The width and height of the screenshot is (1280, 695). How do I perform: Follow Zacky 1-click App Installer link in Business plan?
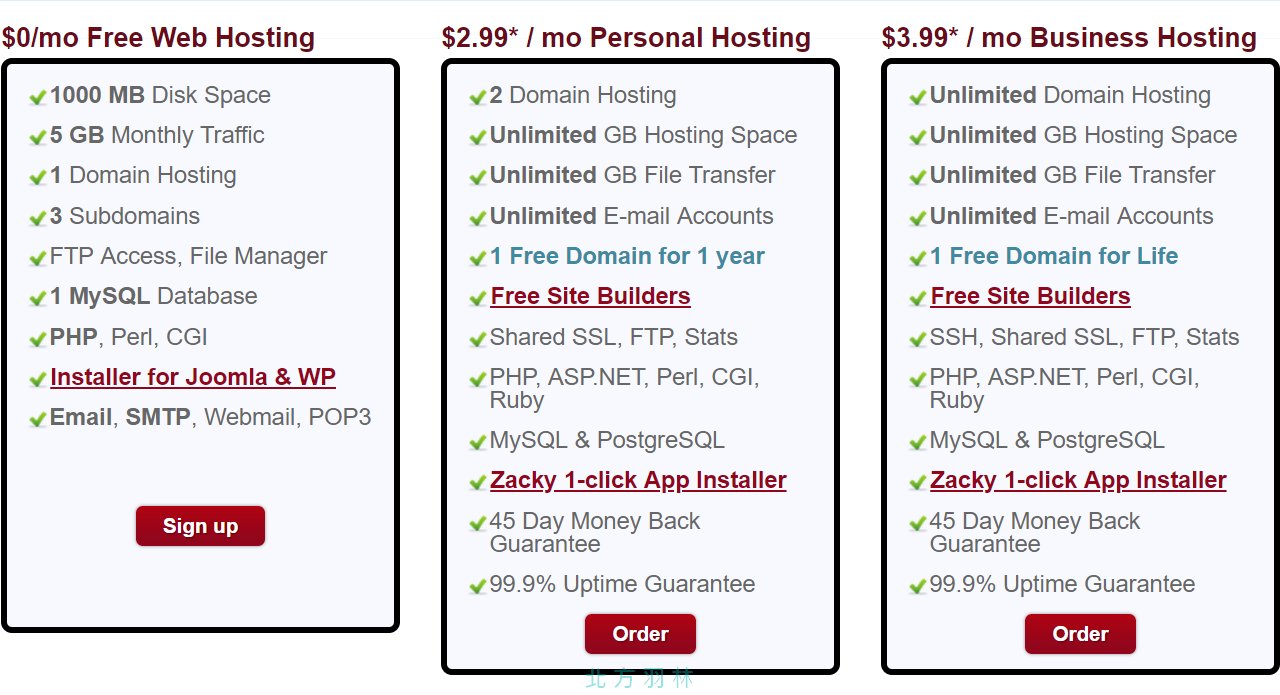tap(1078, 480)
